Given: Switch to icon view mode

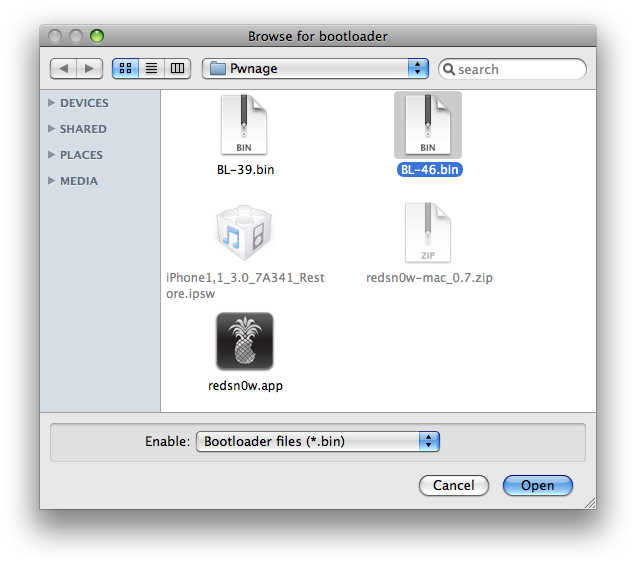Looking at the screenshot, I should [126, 68].
